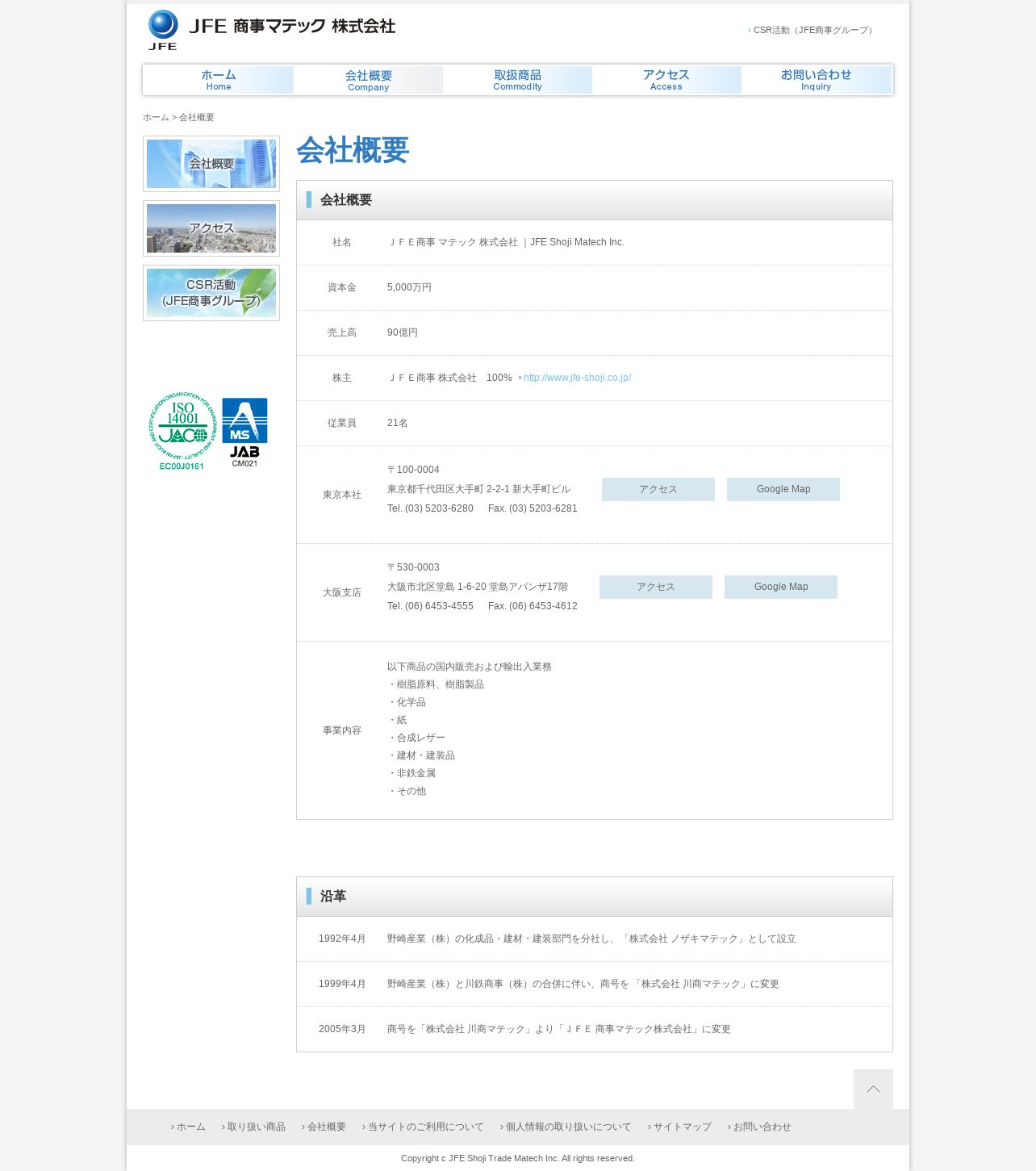
Task: Click the 東京本社 row label
Action: click(342, 495)
